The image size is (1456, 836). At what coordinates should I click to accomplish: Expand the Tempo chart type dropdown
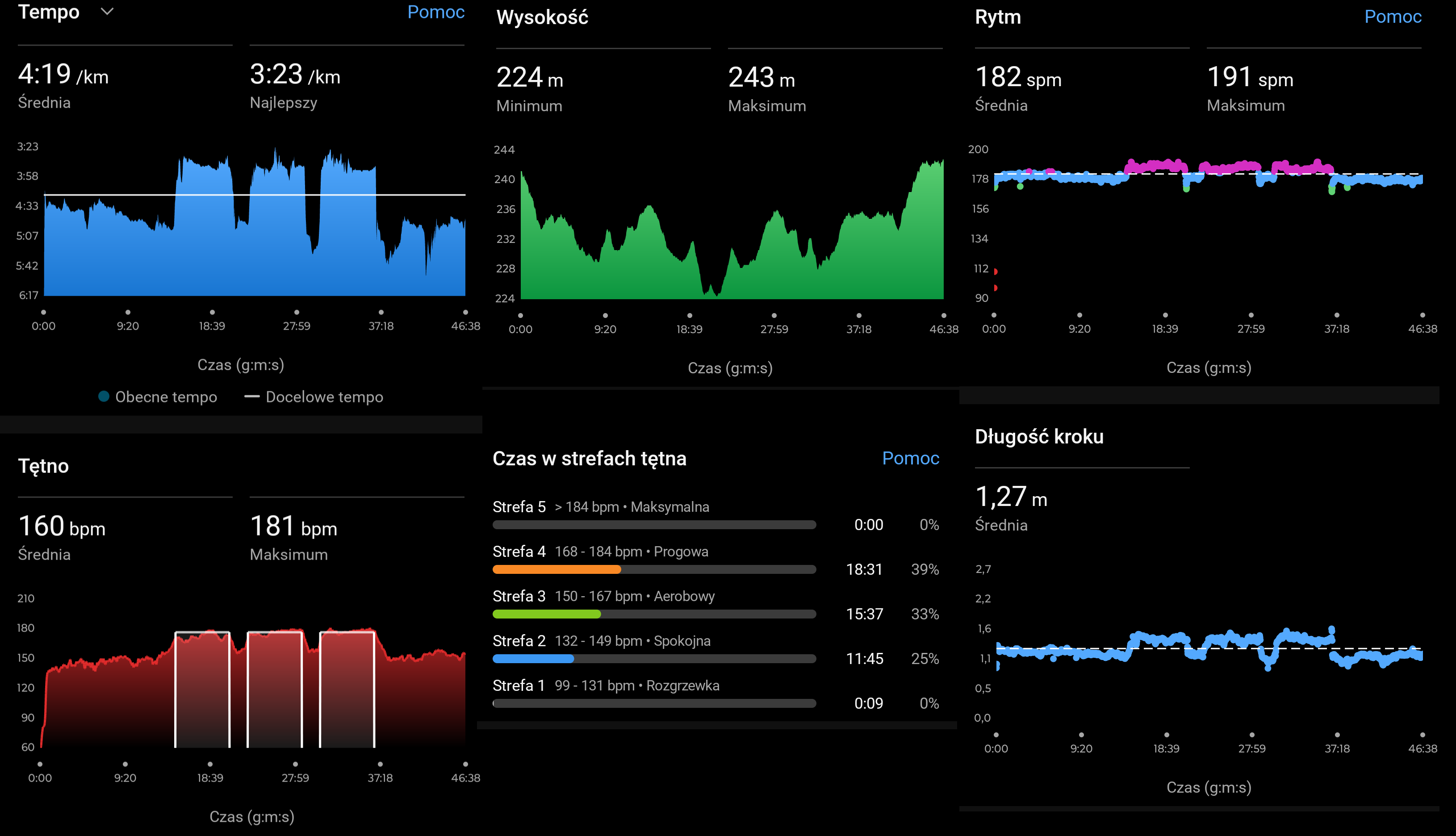click(107, 12)
